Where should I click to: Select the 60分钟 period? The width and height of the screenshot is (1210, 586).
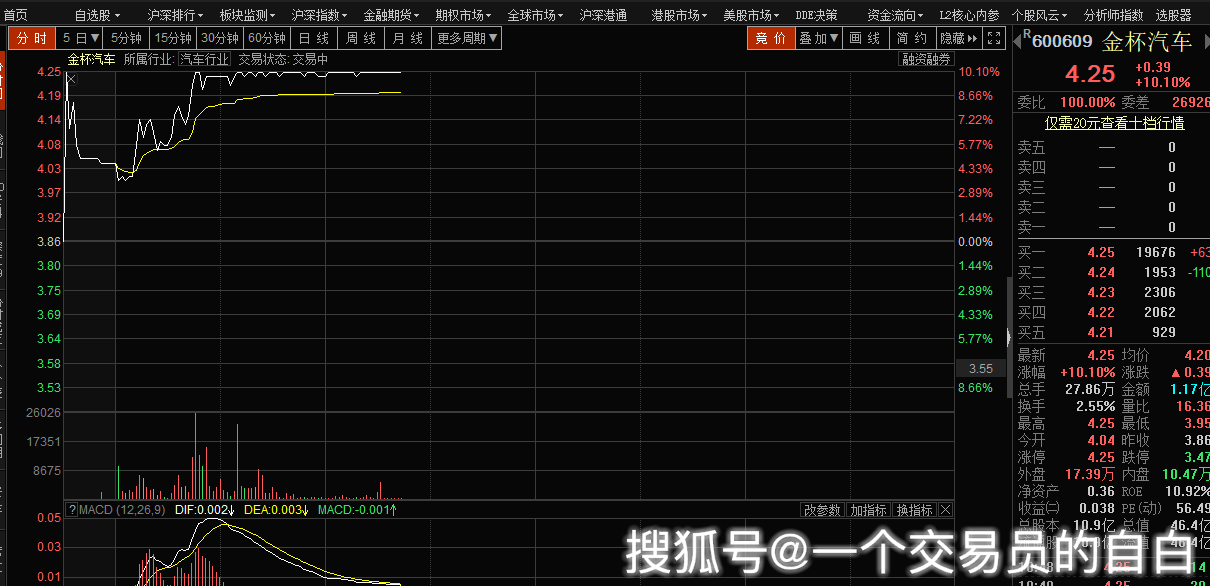[267, 38]
